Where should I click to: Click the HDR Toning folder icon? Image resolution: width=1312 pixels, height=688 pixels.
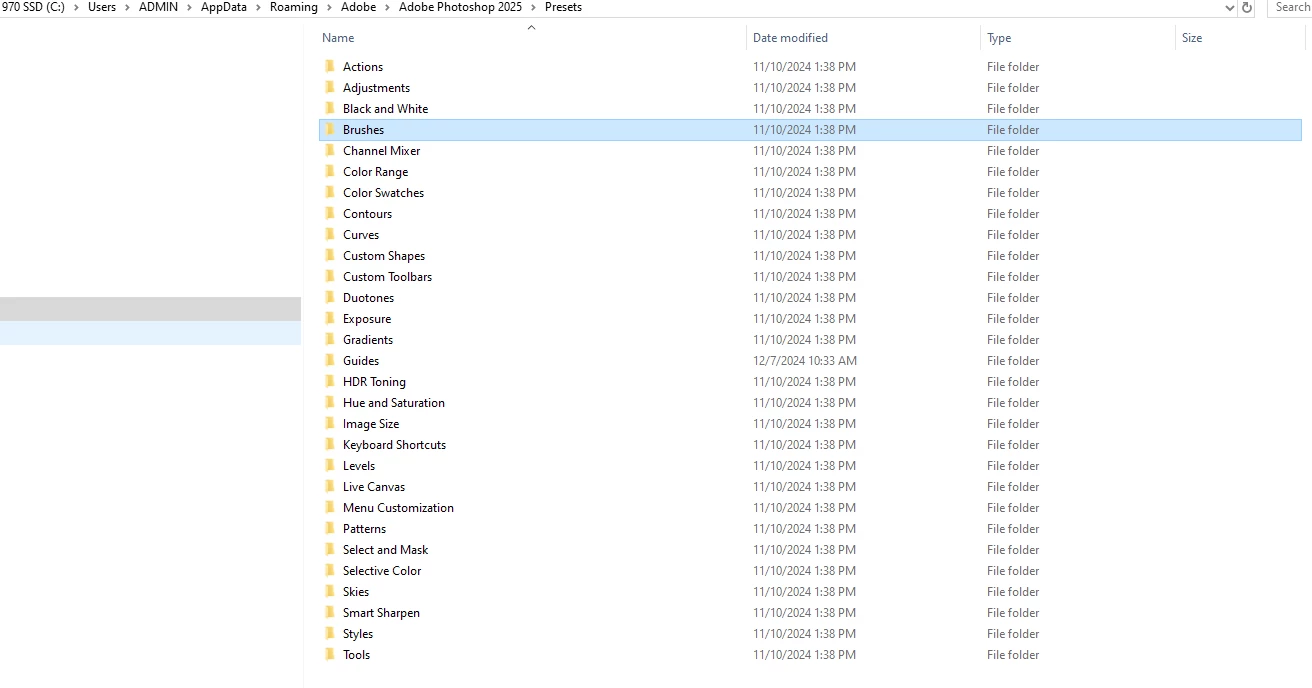tap(330, 382)
